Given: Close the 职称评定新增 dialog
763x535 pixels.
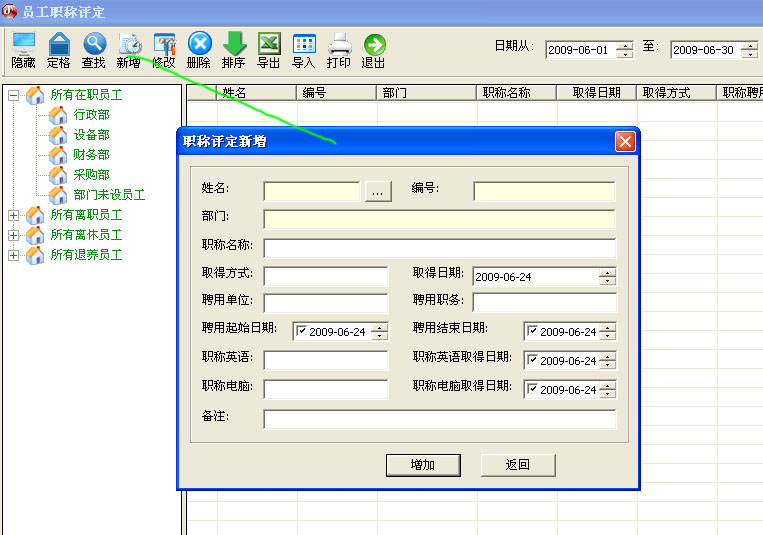Looking at the screenshot, I should [625, 142].
